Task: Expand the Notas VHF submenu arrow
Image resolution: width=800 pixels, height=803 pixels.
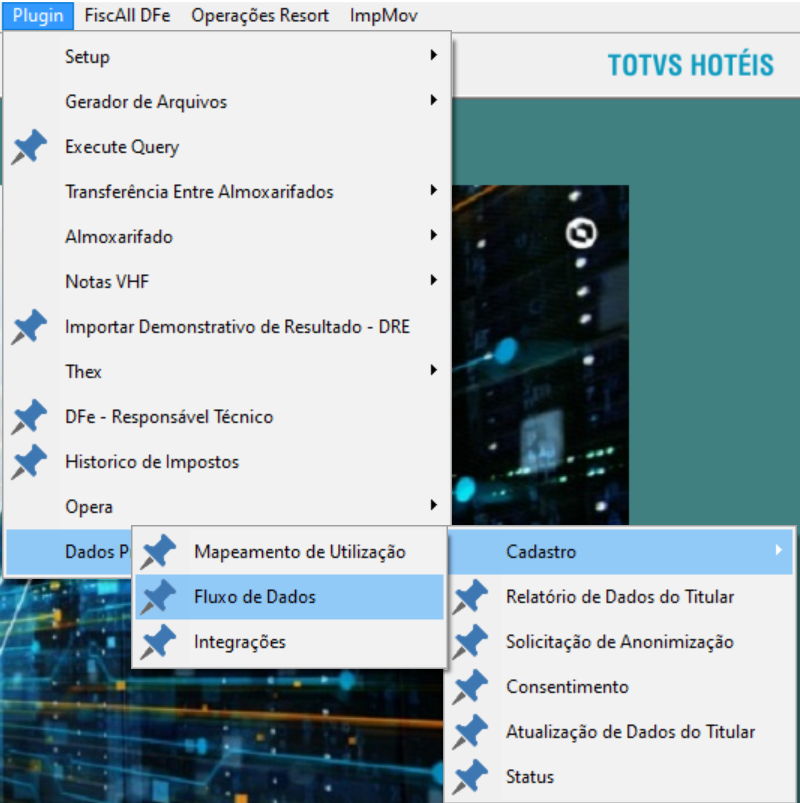Action: [434, 280]
